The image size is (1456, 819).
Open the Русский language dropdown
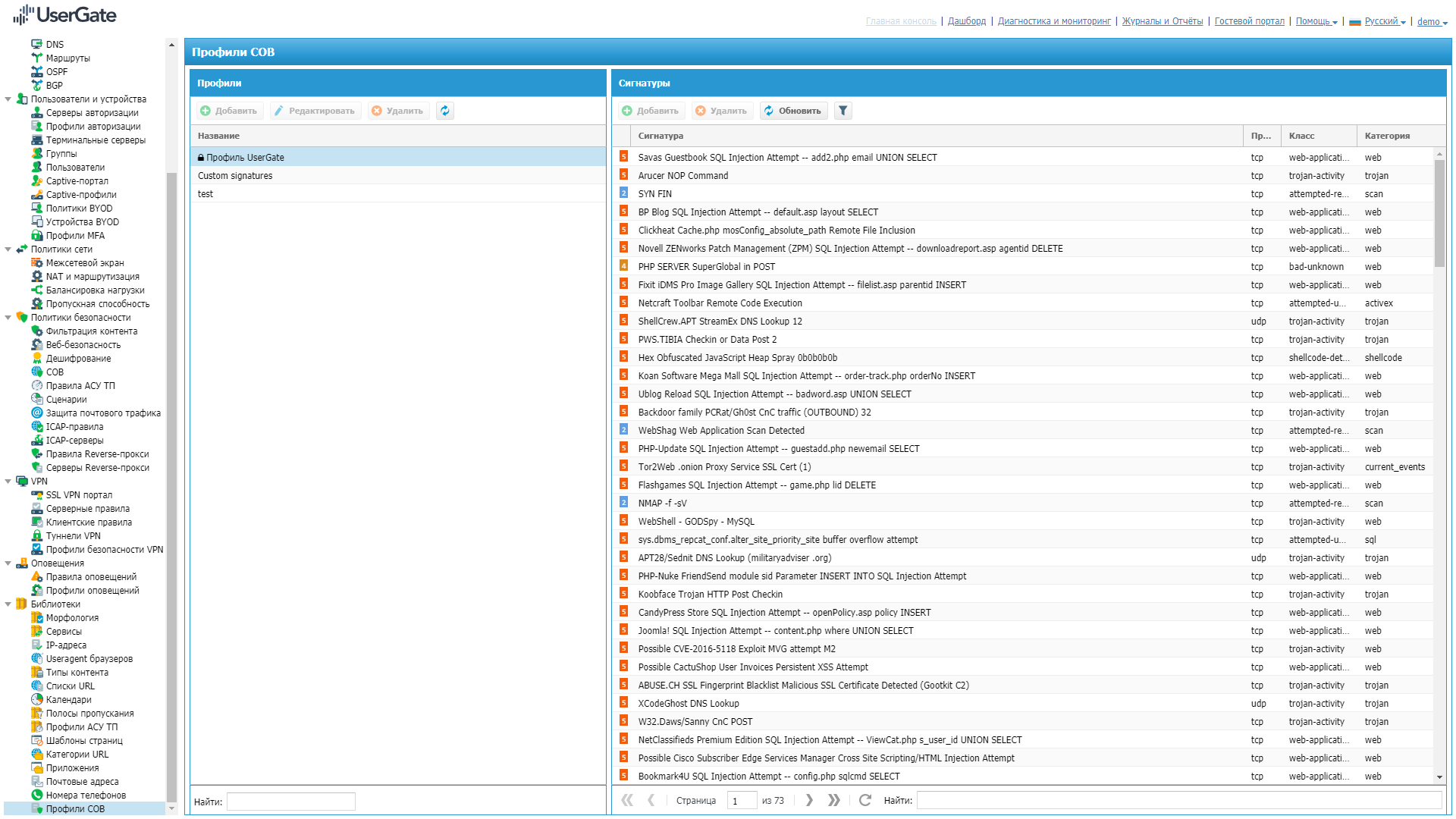[x=1384, y=21]
